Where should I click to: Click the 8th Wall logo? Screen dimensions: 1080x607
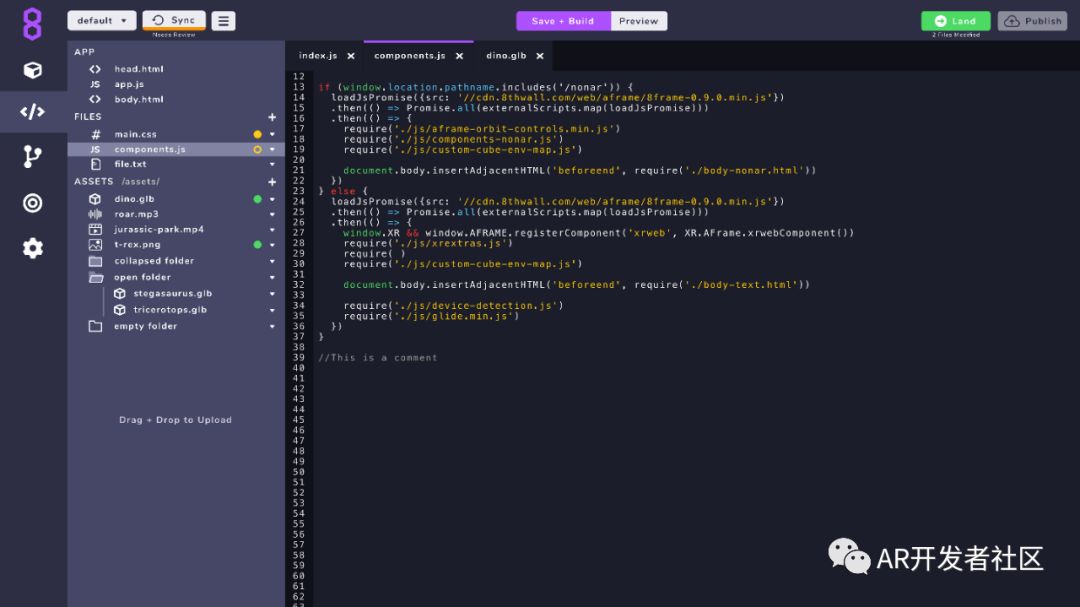tap(32, 24)
